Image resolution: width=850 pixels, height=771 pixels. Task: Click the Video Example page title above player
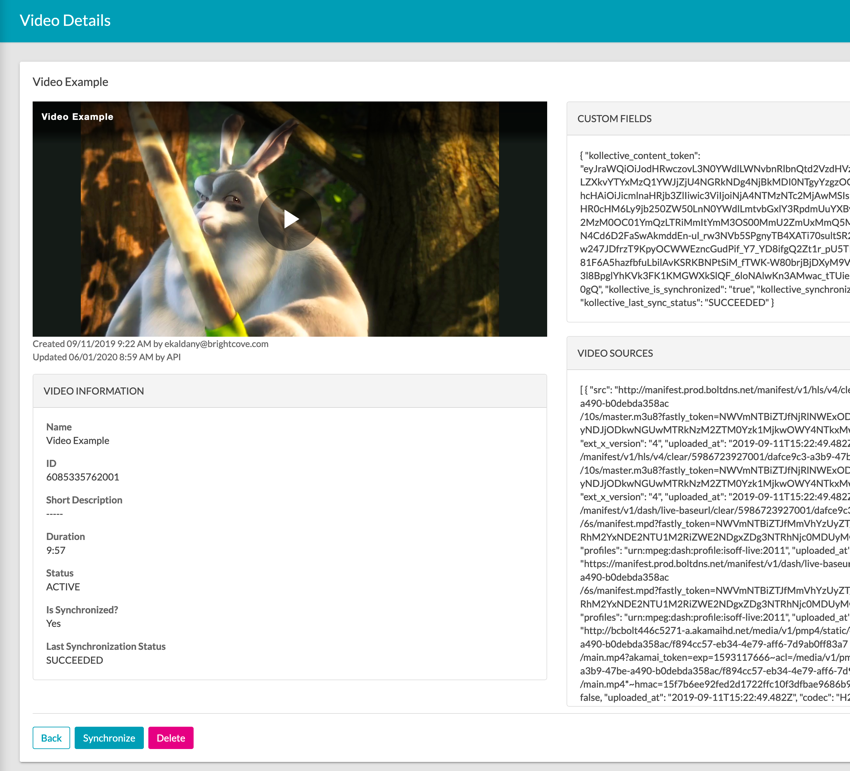click(70, 82)
